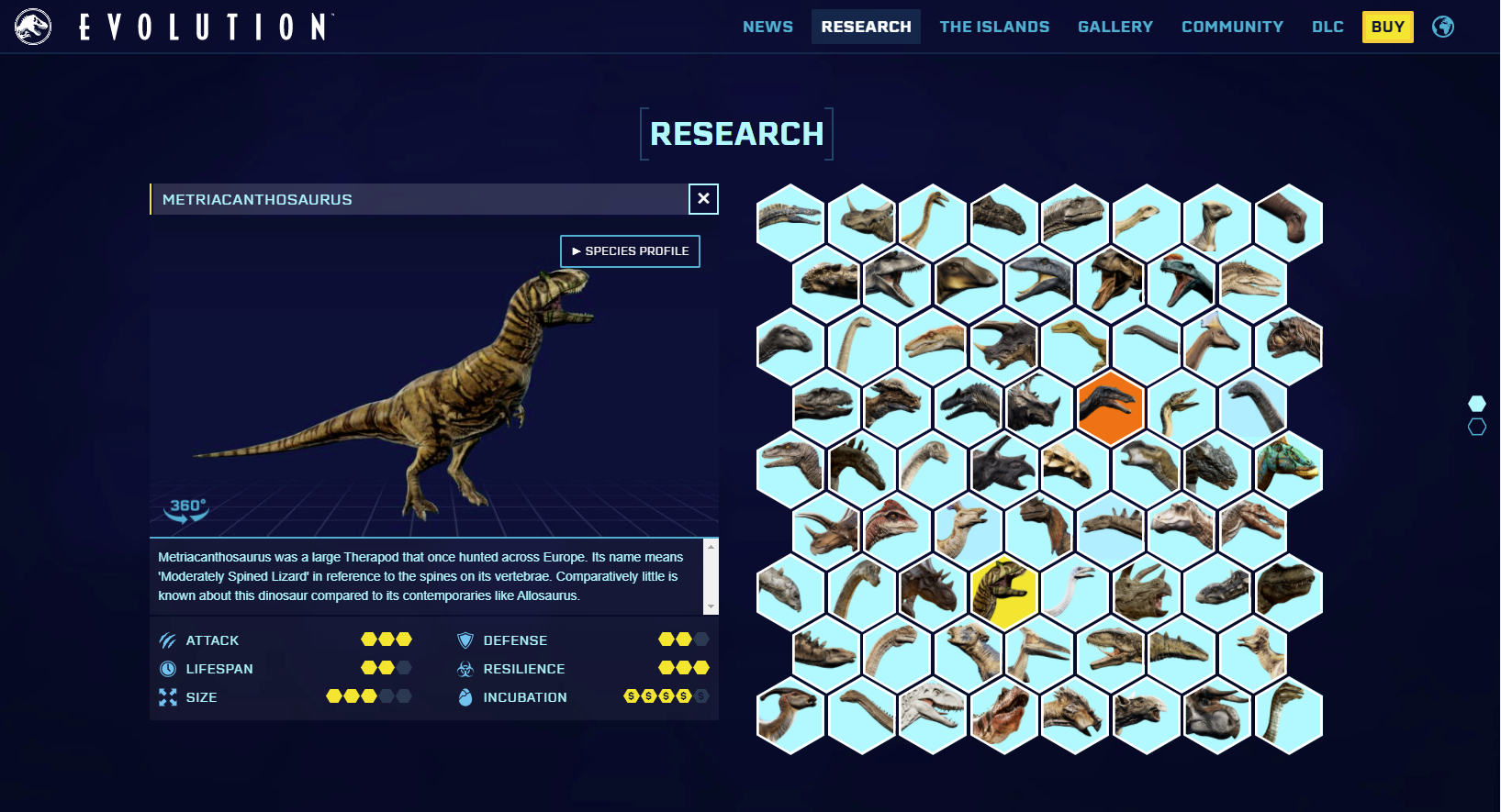Select the white Indominus rex hexagon
Image resolution: width=1501 pixels, height=812 pixels.
pos(932,716)
